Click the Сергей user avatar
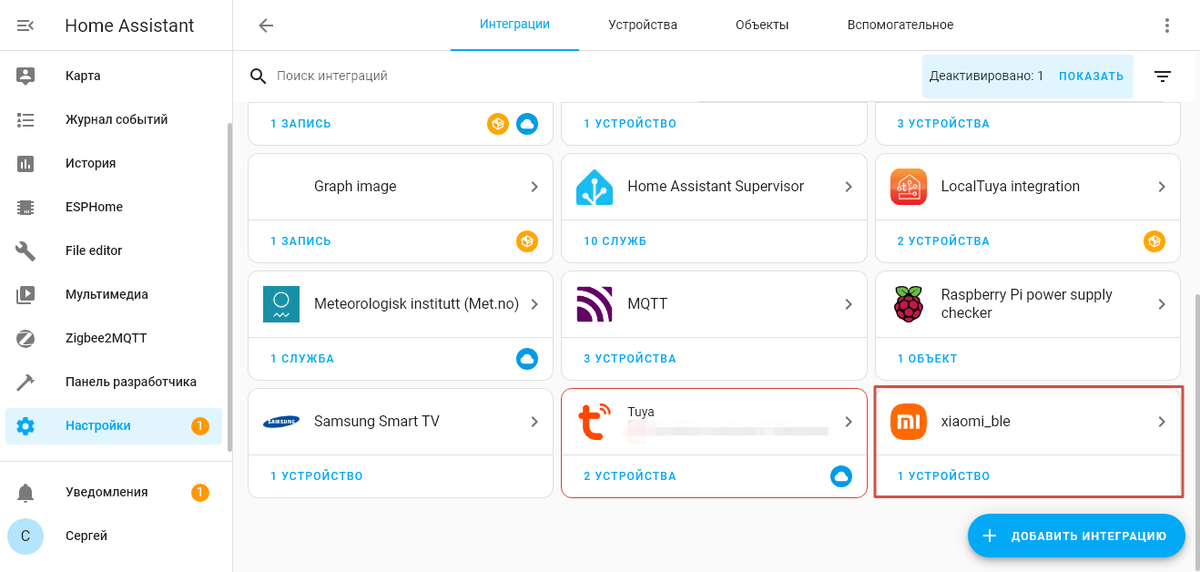 pyautogui.click(x=26, y=536)
